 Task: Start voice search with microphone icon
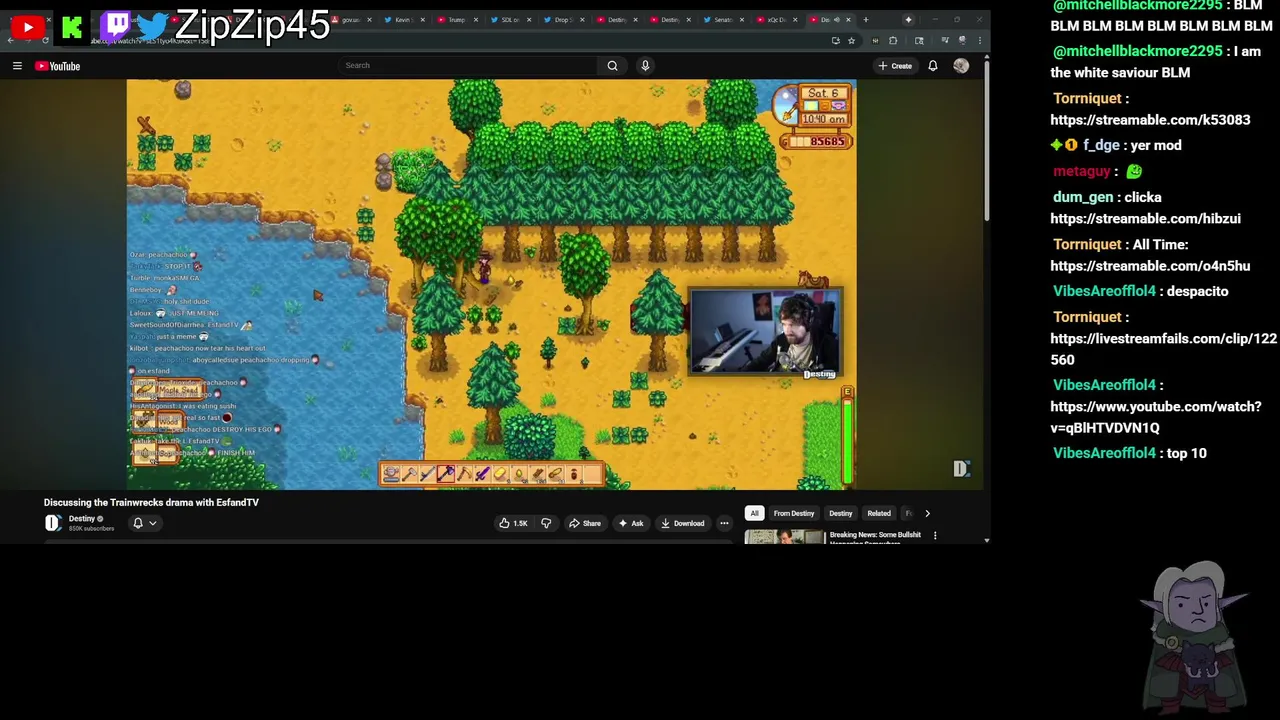point(645,65)
